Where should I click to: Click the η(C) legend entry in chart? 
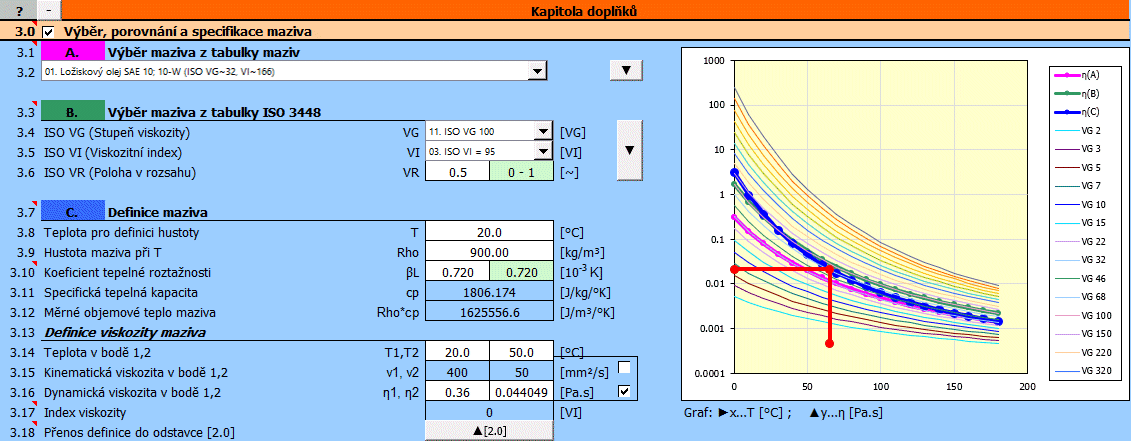point(1084,112)
